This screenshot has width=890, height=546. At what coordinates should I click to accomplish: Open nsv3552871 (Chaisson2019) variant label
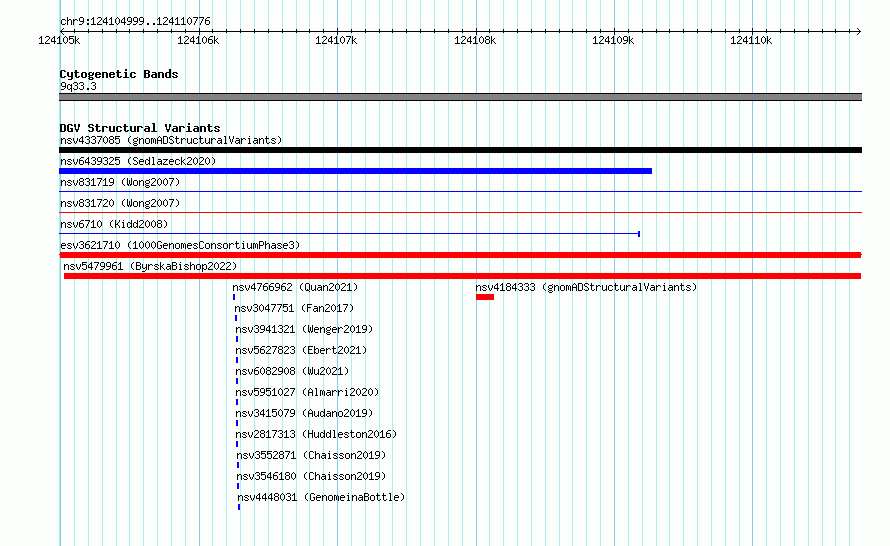[x=311, y=455]
